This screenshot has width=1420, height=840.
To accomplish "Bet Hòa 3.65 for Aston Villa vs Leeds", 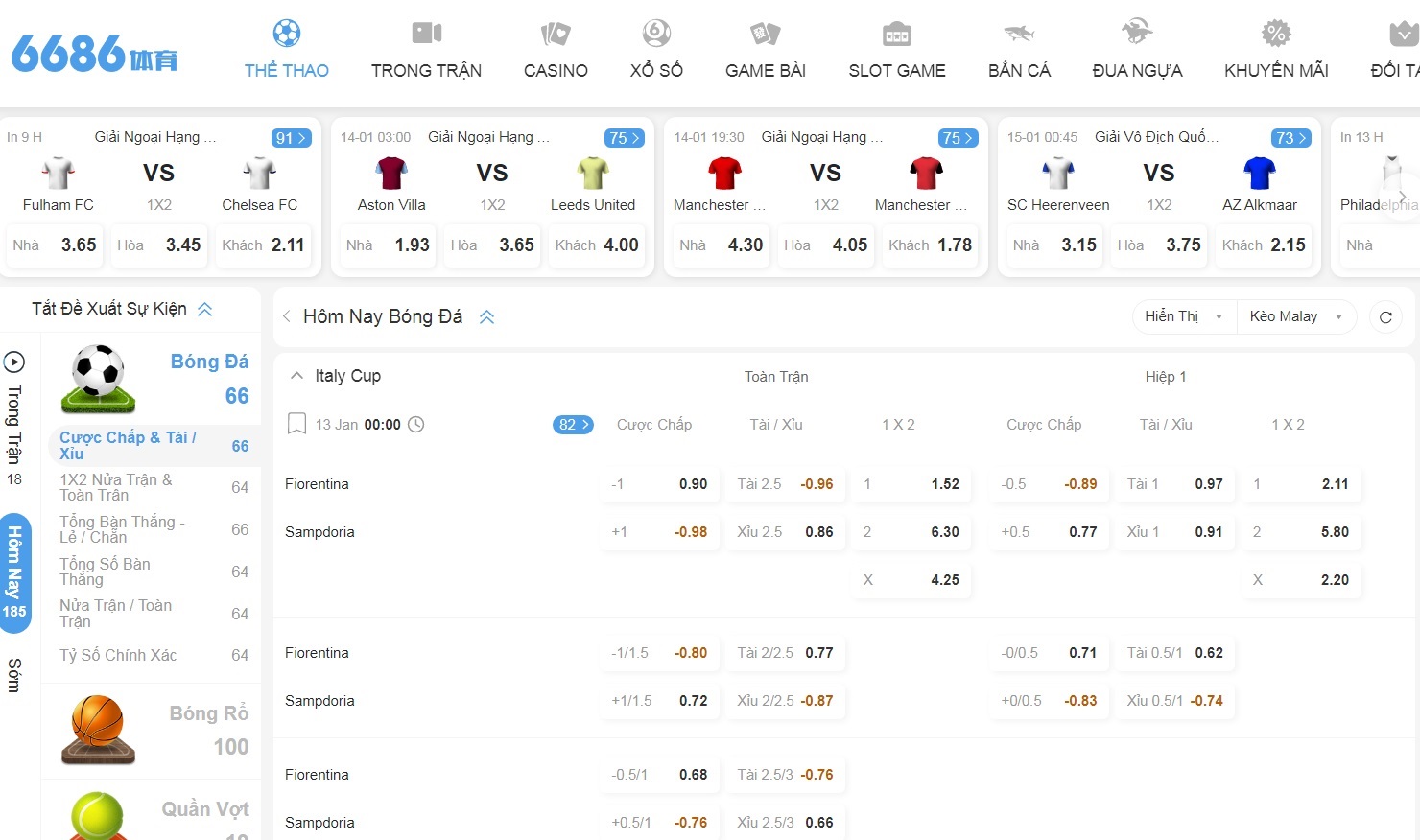I will [x=492, y=245].
